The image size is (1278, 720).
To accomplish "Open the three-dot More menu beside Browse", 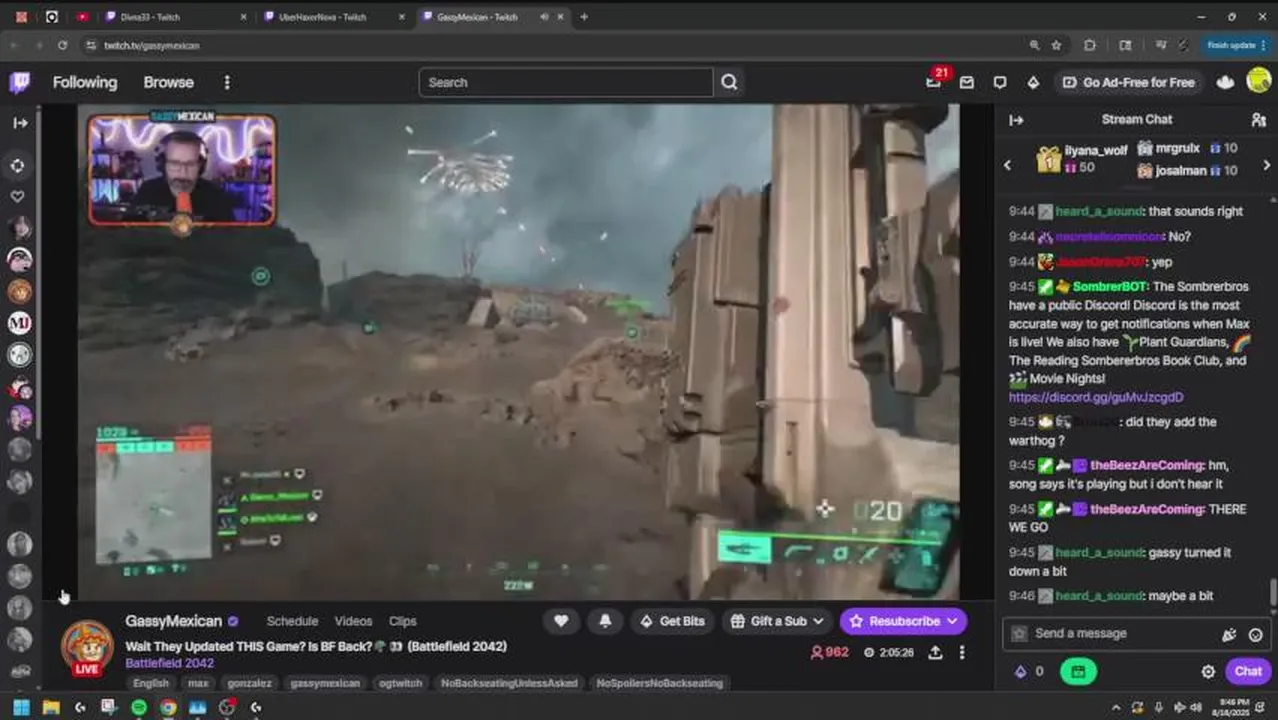I will coord(227,82).
